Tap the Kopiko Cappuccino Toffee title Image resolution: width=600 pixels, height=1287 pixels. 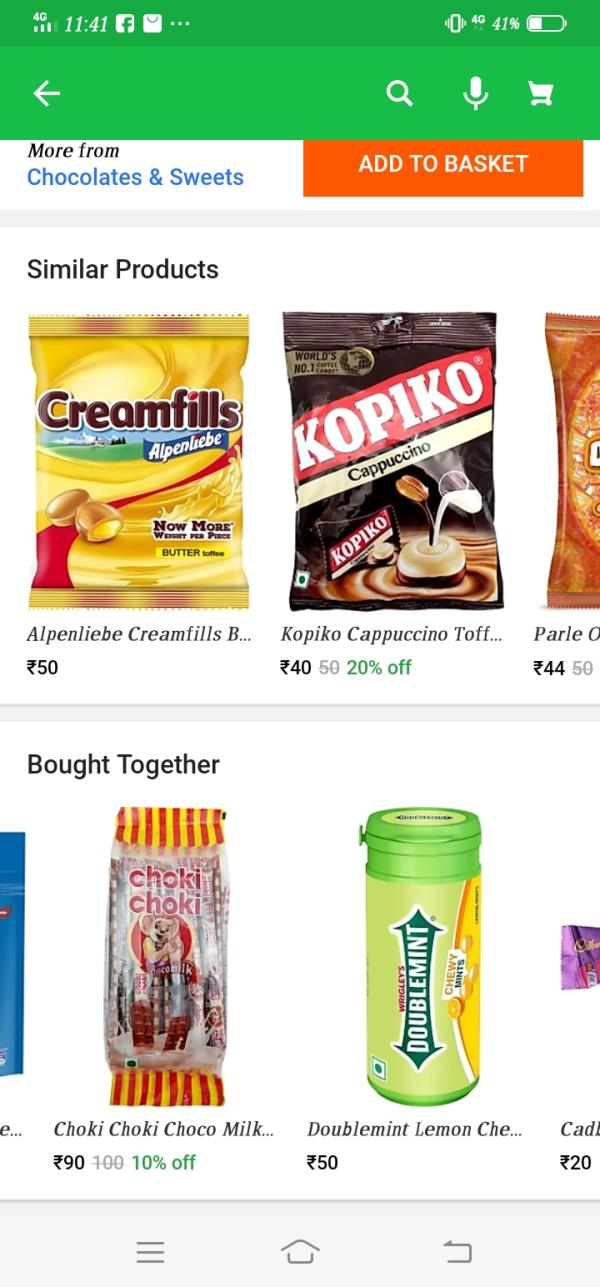click(x=392, y=634)
